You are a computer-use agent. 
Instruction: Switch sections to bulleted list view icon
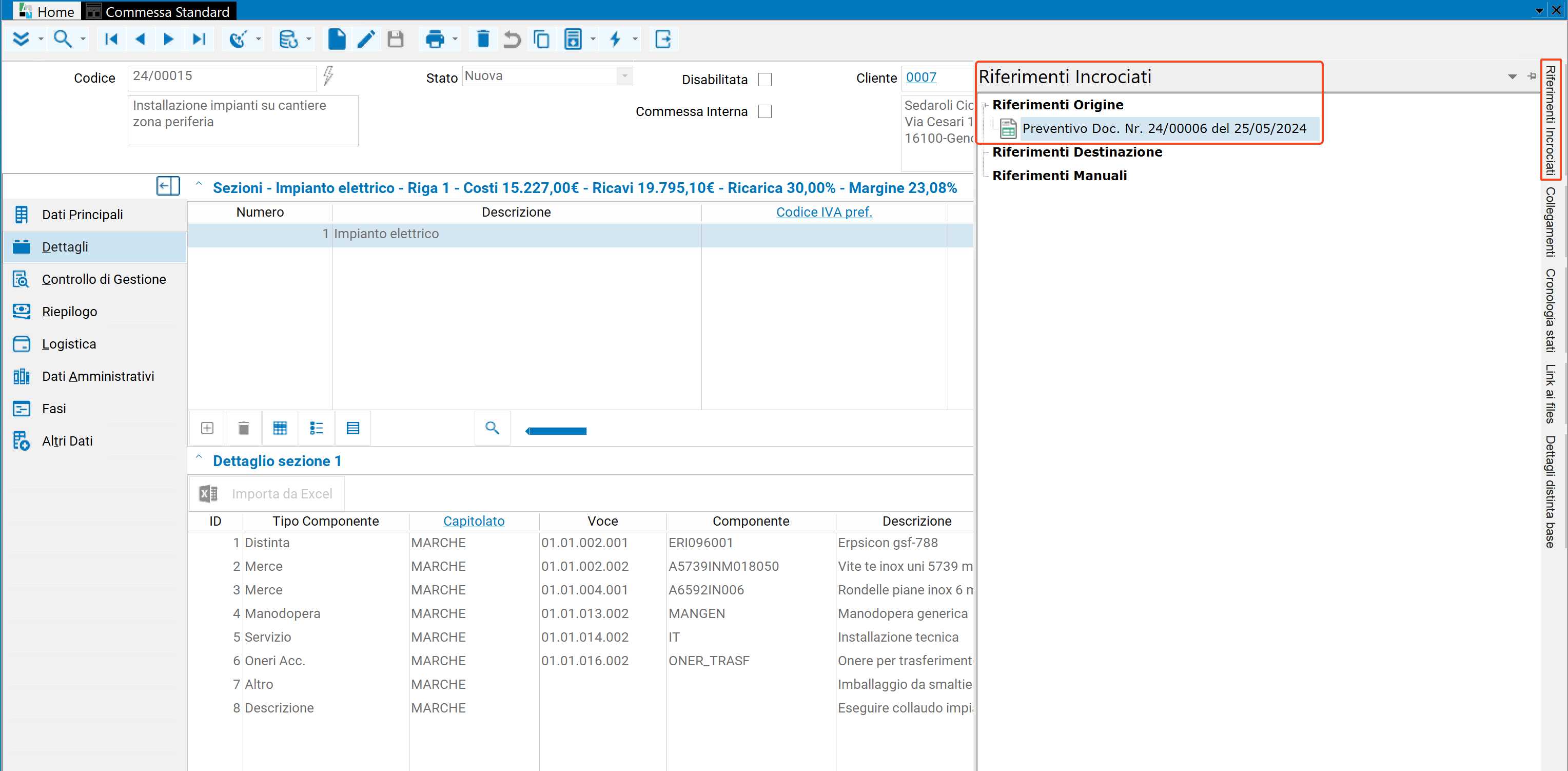tap(317, 428)
